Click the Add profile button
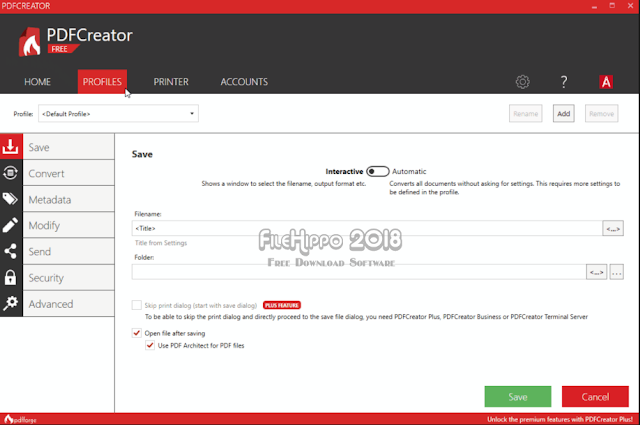Image resolution: width=640 pixels, height=425 pixels. tap(564, 113)
